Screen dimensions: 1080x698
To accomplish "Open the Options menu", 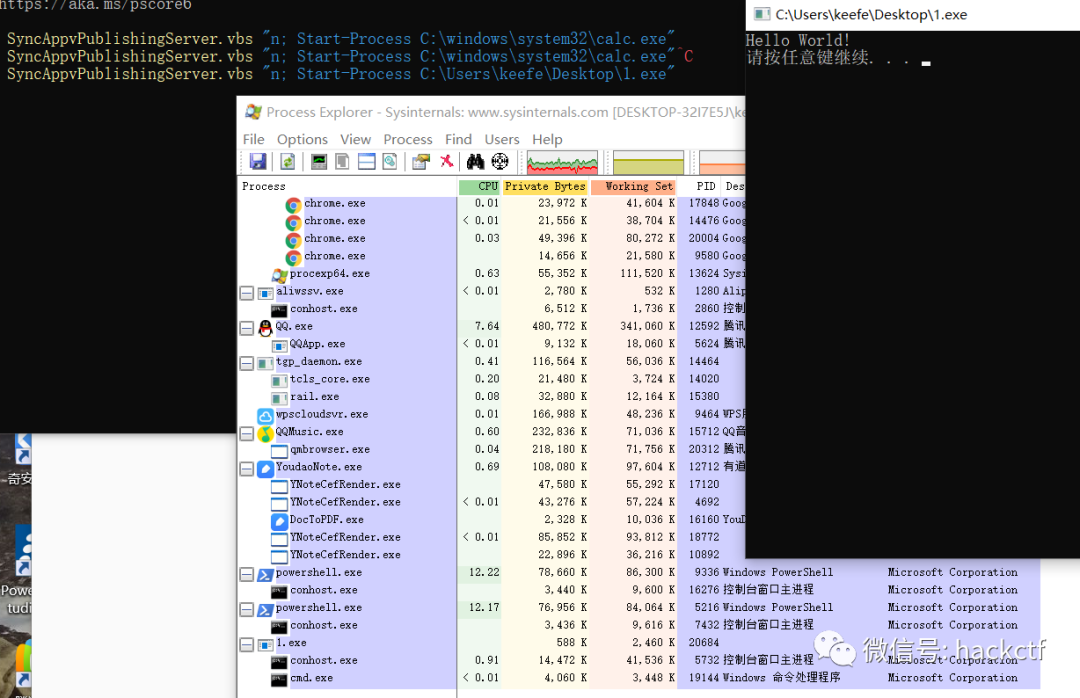I will (x=302, y=139).
